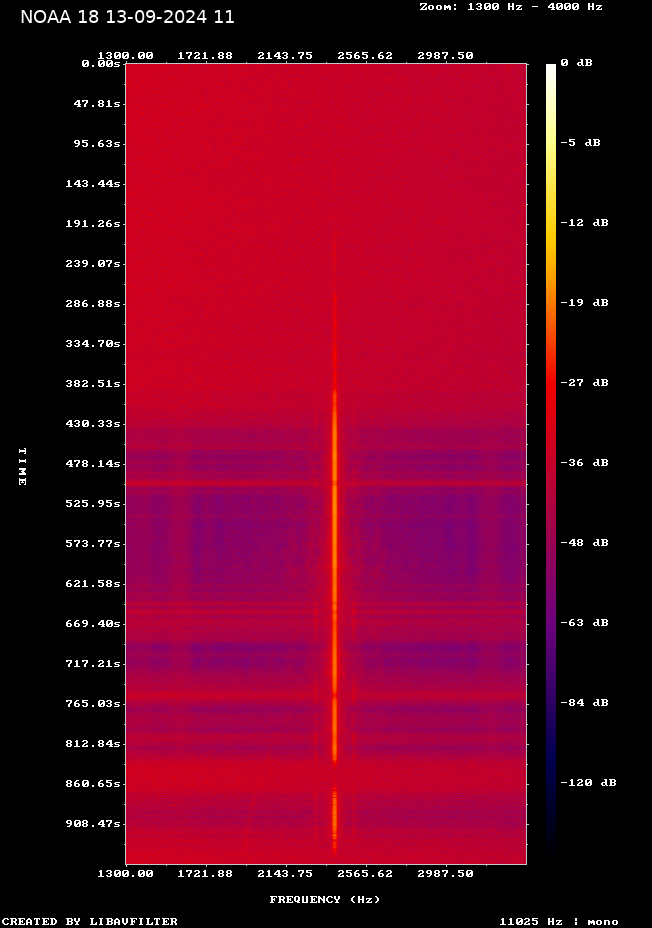The height and width of the screenshot is (928, 652).
Task: Click the -84 dB legend label
Action: click(584, 703)
